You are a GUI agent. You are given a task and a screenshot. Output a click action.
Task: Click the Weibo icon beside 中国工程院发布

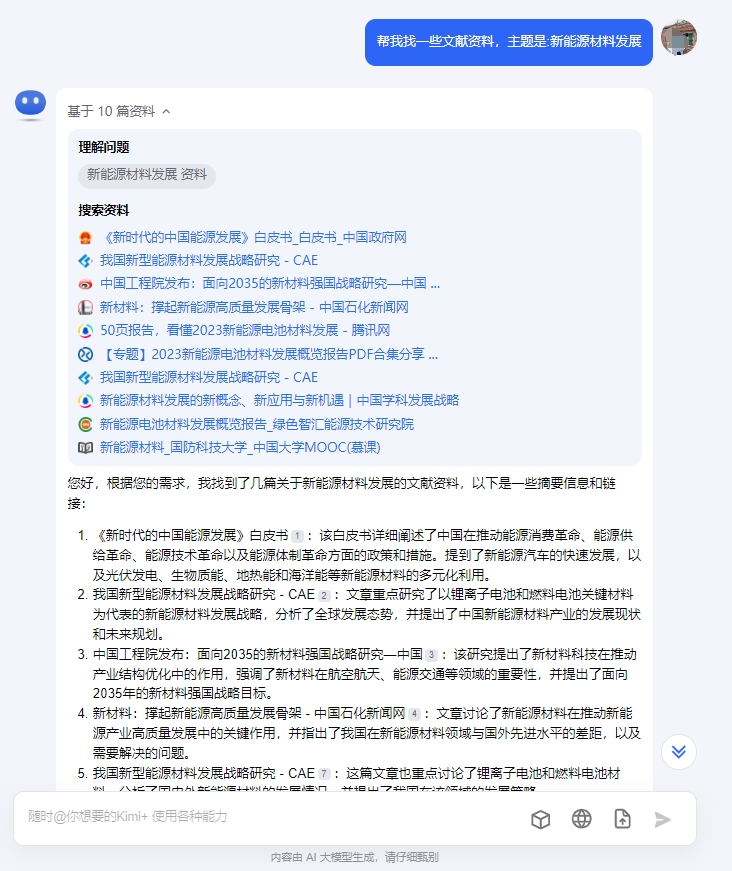point(85,284)
